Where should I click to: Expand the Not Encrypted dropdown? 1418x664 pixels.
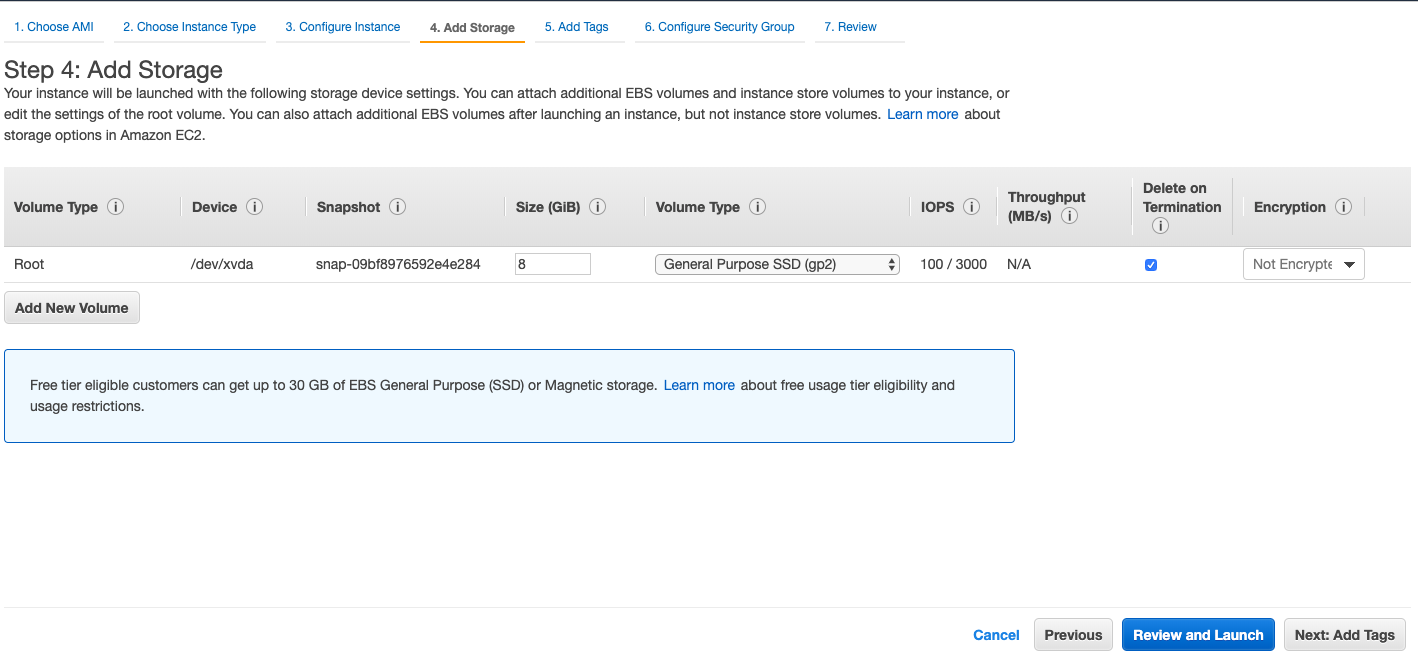tap(1303, 264)
